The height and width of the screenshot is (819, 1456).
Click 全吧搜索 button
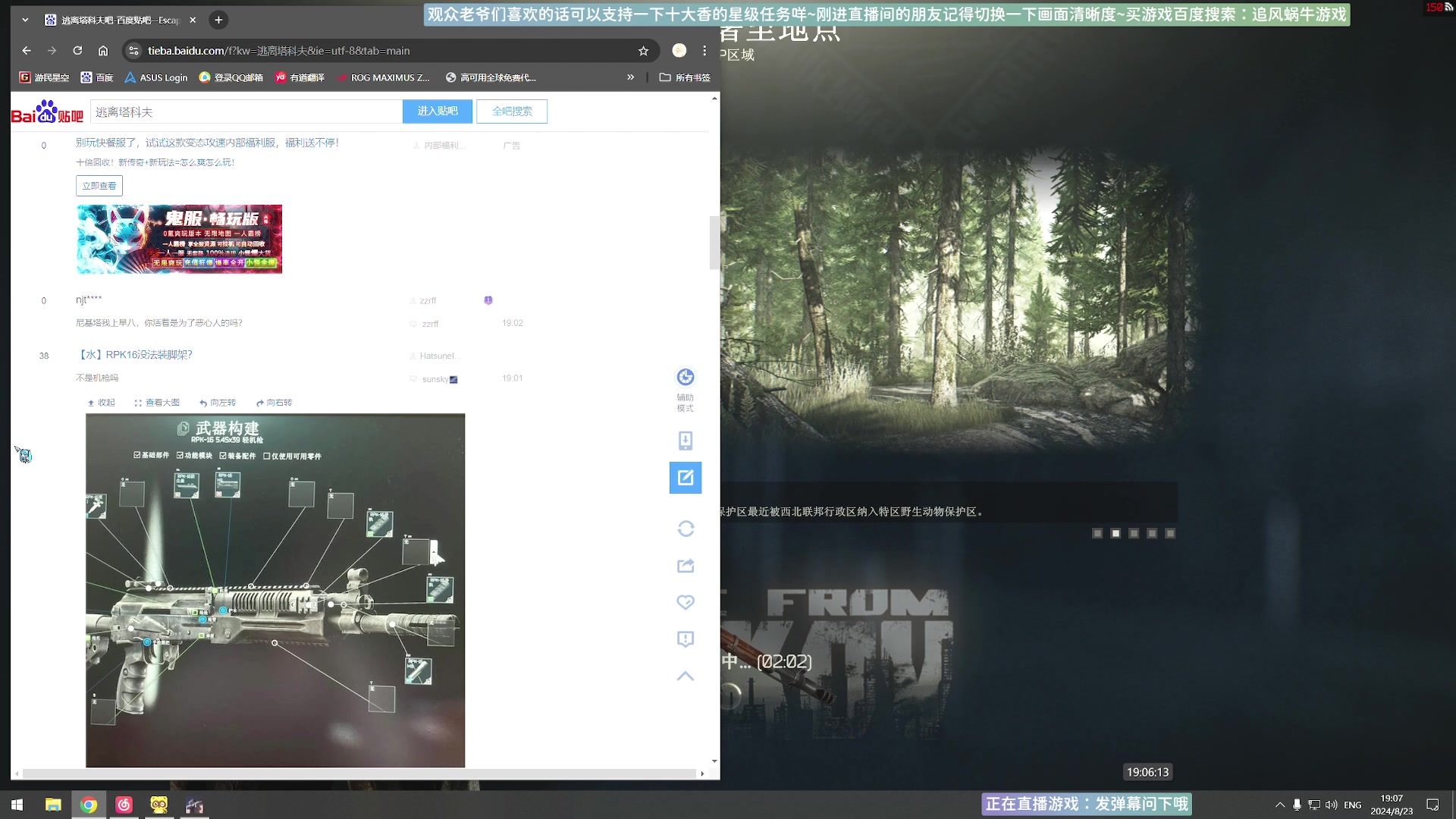(512, 111)
